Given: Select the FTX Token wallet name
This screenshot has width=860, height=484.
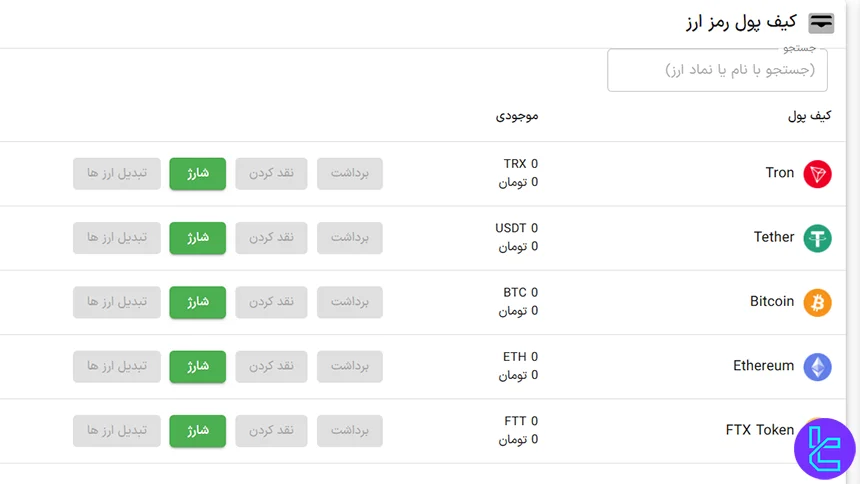Looking at the screenshot, I should coord(759,430).
